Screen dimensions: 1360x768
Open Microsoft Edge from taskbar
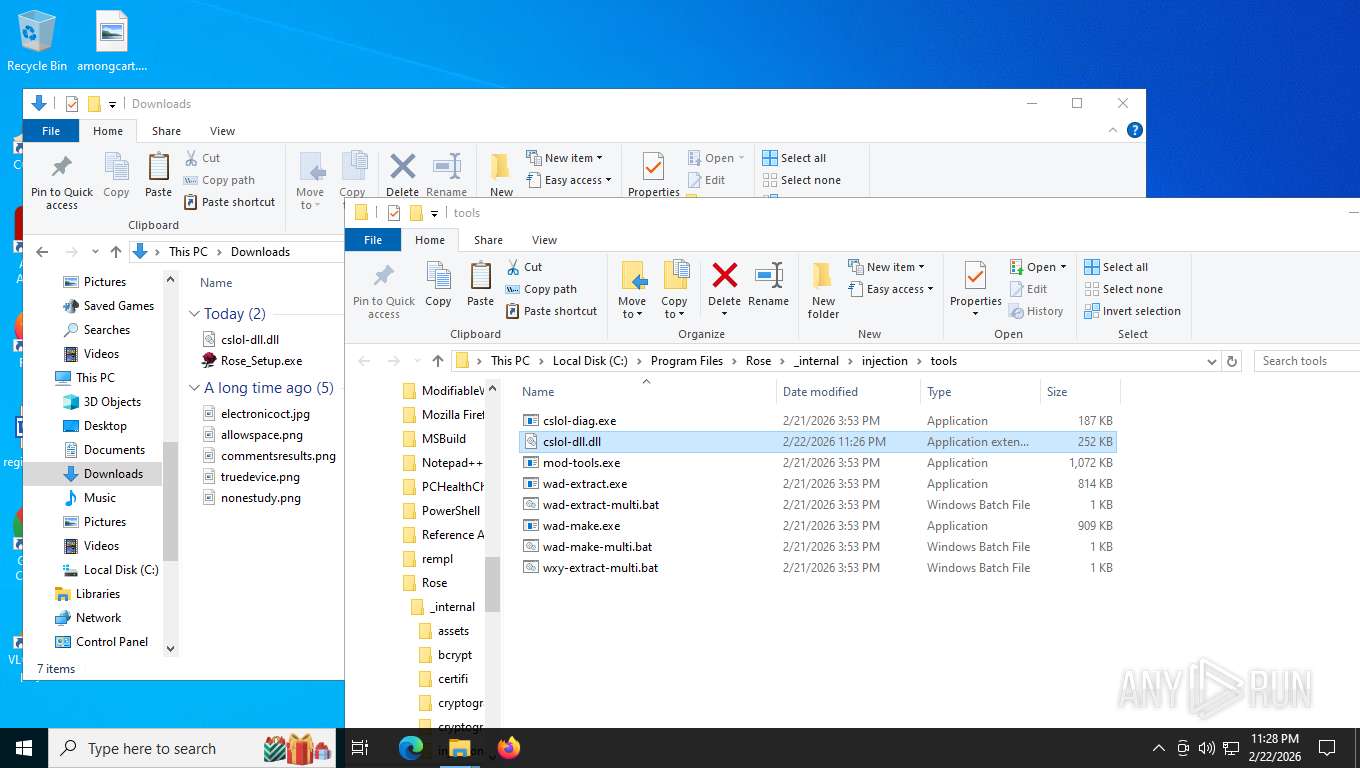tap(411, 747)
